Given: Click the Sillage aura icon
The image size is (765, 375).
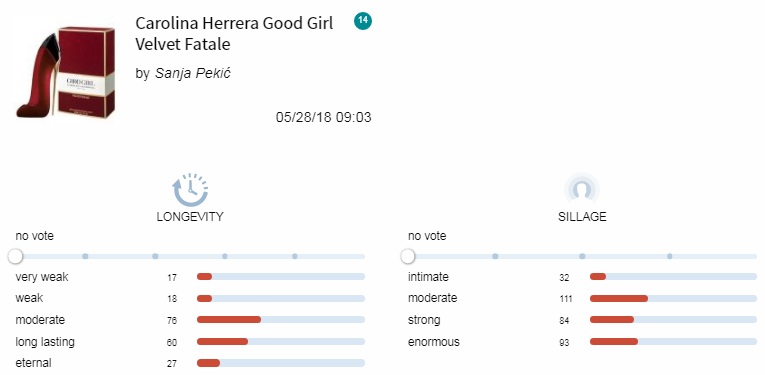Looking at the screenshot, I should pyautogui.click(x=582, y=188).
